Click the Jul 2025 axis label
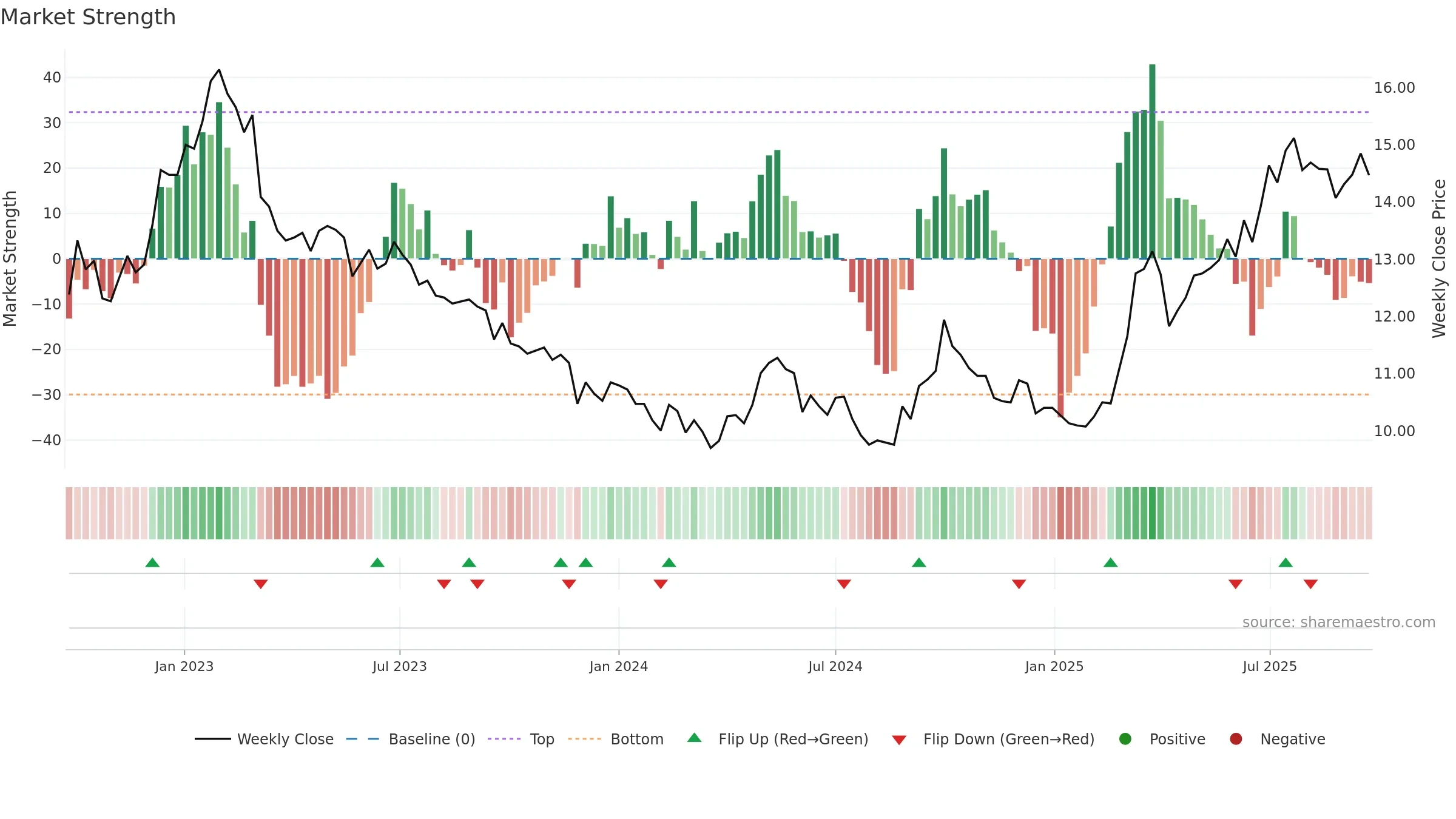Image resolution: width=1456 pixels, height=819 pixels. tap(1270, 666)
